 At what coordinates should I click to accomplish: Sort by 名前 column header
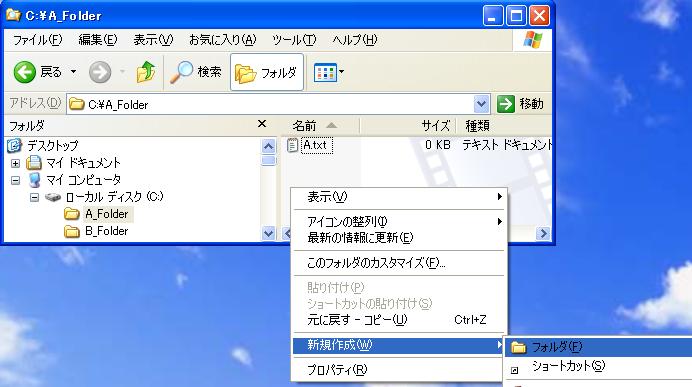point(320,126)
